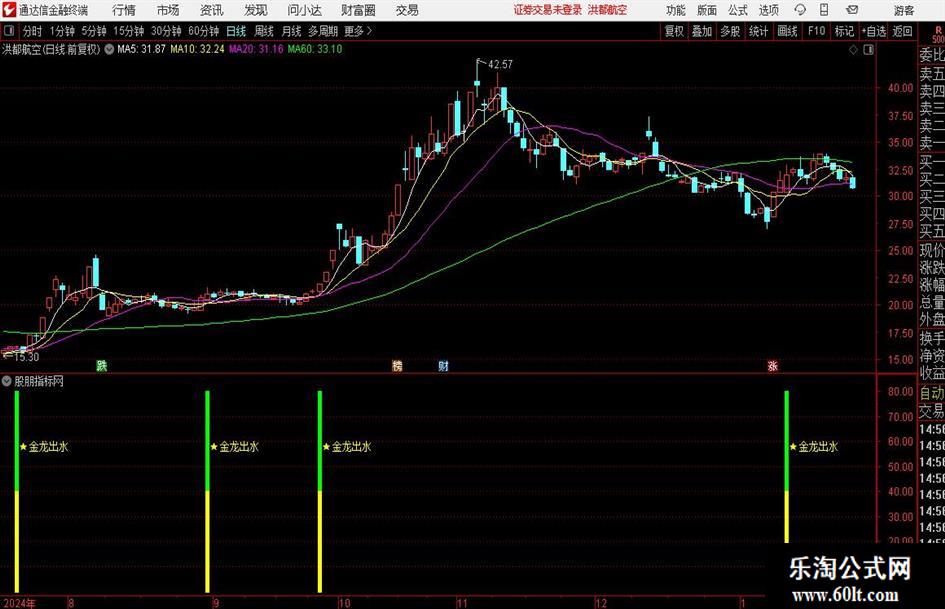Image resolution: width=945 pixels, height=609 pixels.
Task: Click the MA20: 31.16 indicator value
Action: pyautogui.click(x=256, y=49)
